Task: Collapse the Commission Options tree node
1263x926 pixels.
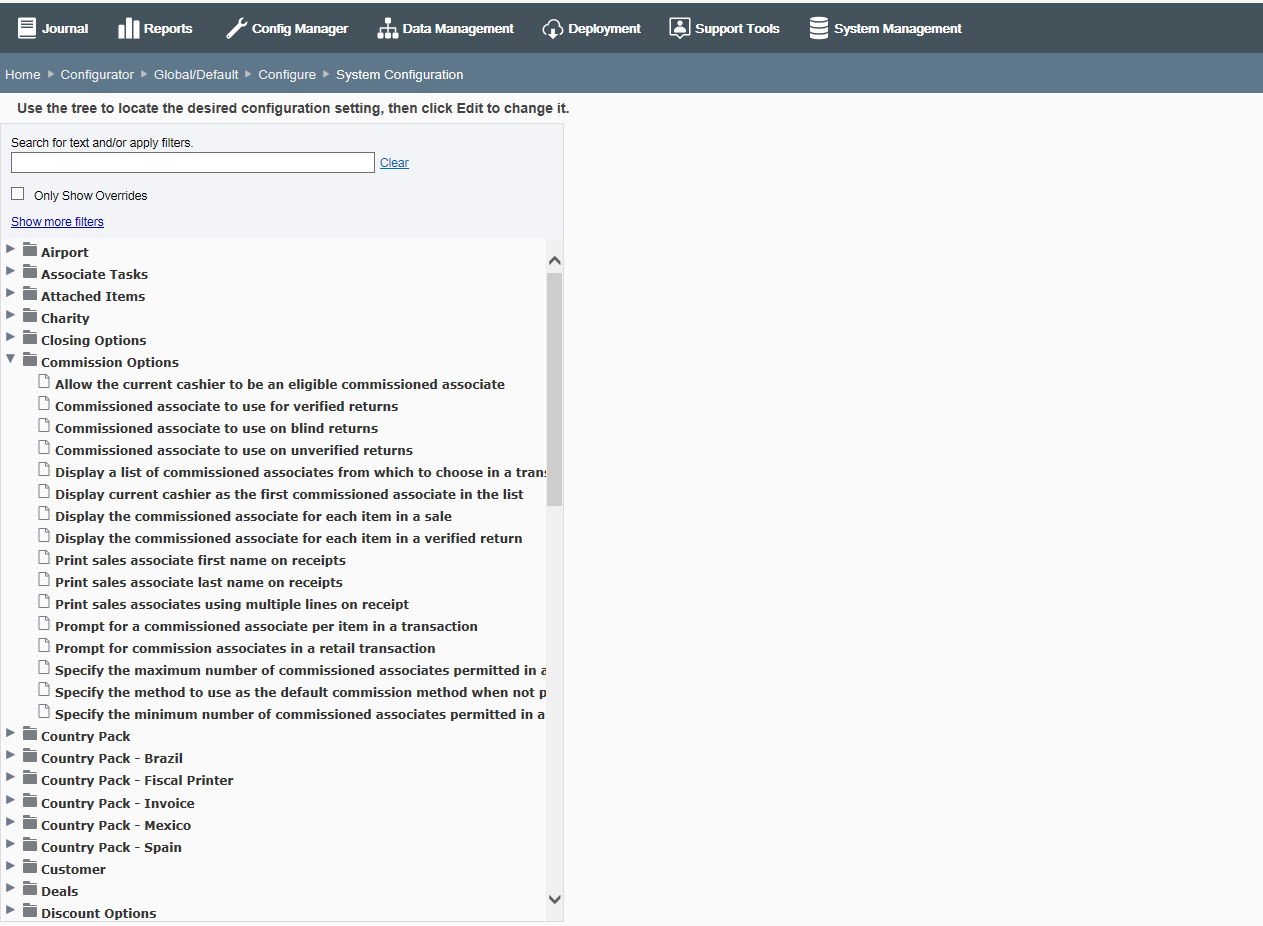Action: [10, 361]
